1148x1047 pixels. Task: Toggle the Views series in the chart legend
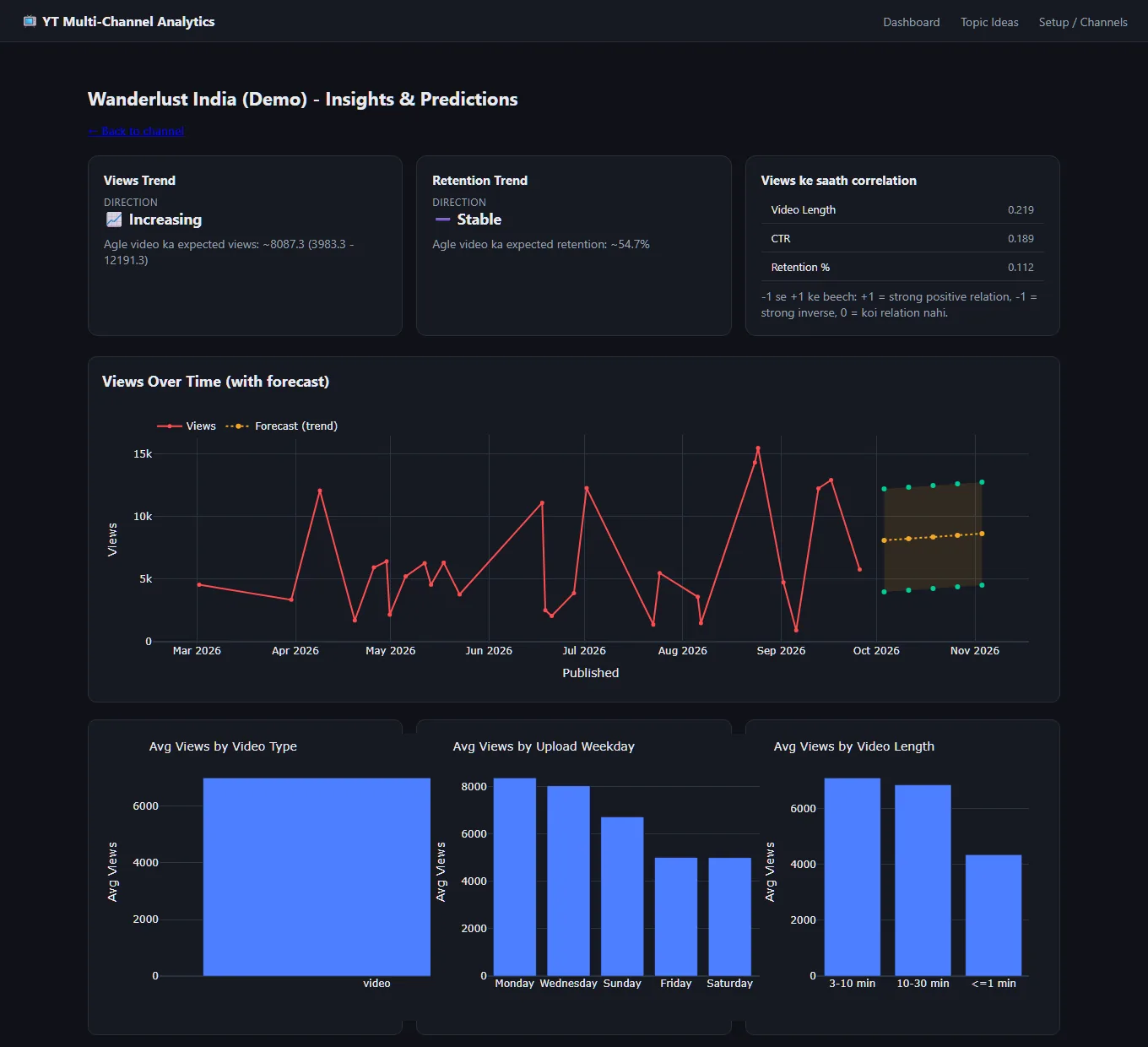click(x=187, y=426)
